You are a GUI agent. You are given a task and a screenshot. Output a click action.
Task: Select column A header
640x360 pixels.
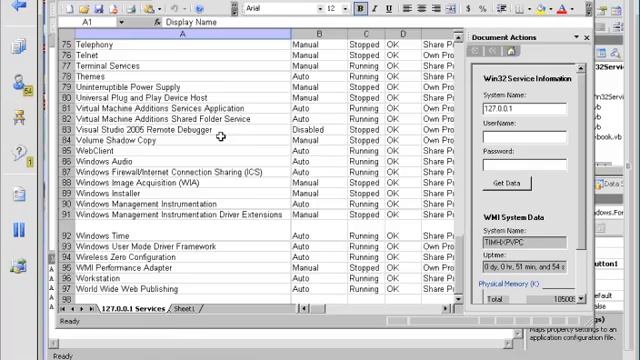pos(182,34)
